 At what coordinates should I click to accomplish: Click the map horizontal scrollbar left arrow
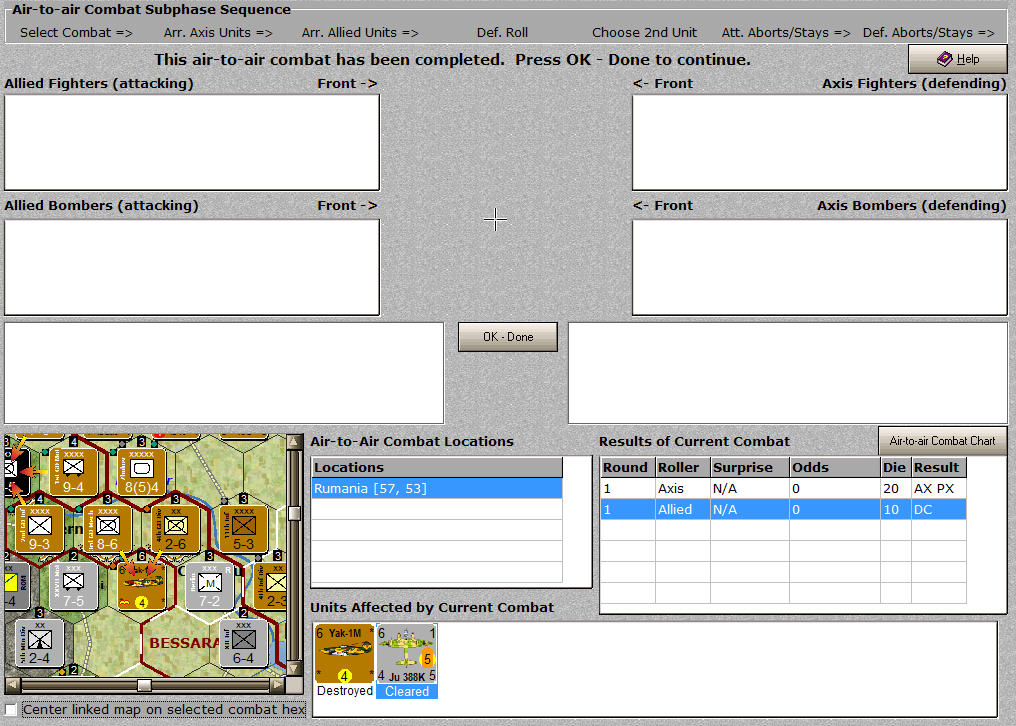click(12, 685)
